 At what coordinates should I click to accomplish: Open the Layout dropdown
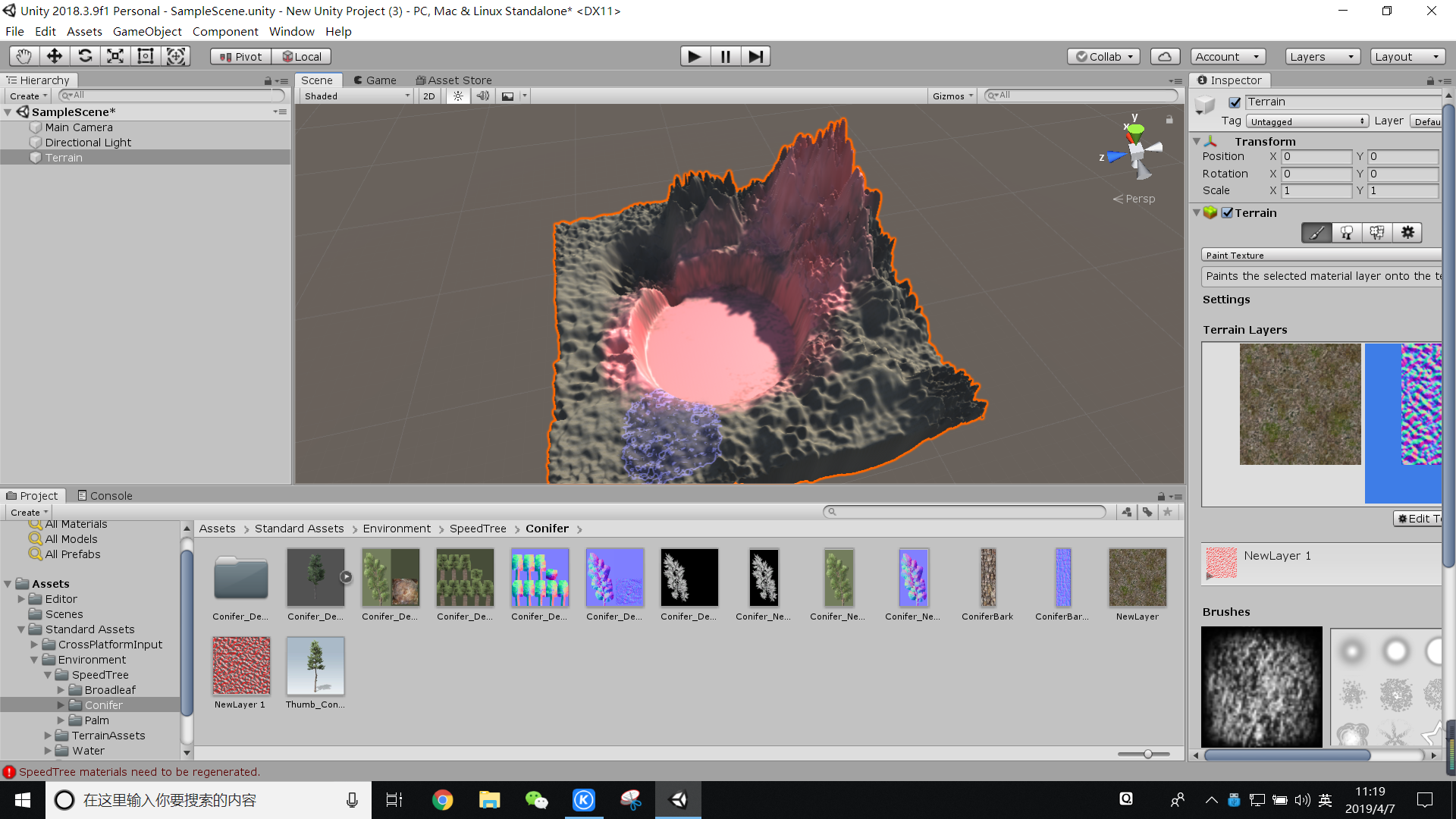click(1408, 56)
